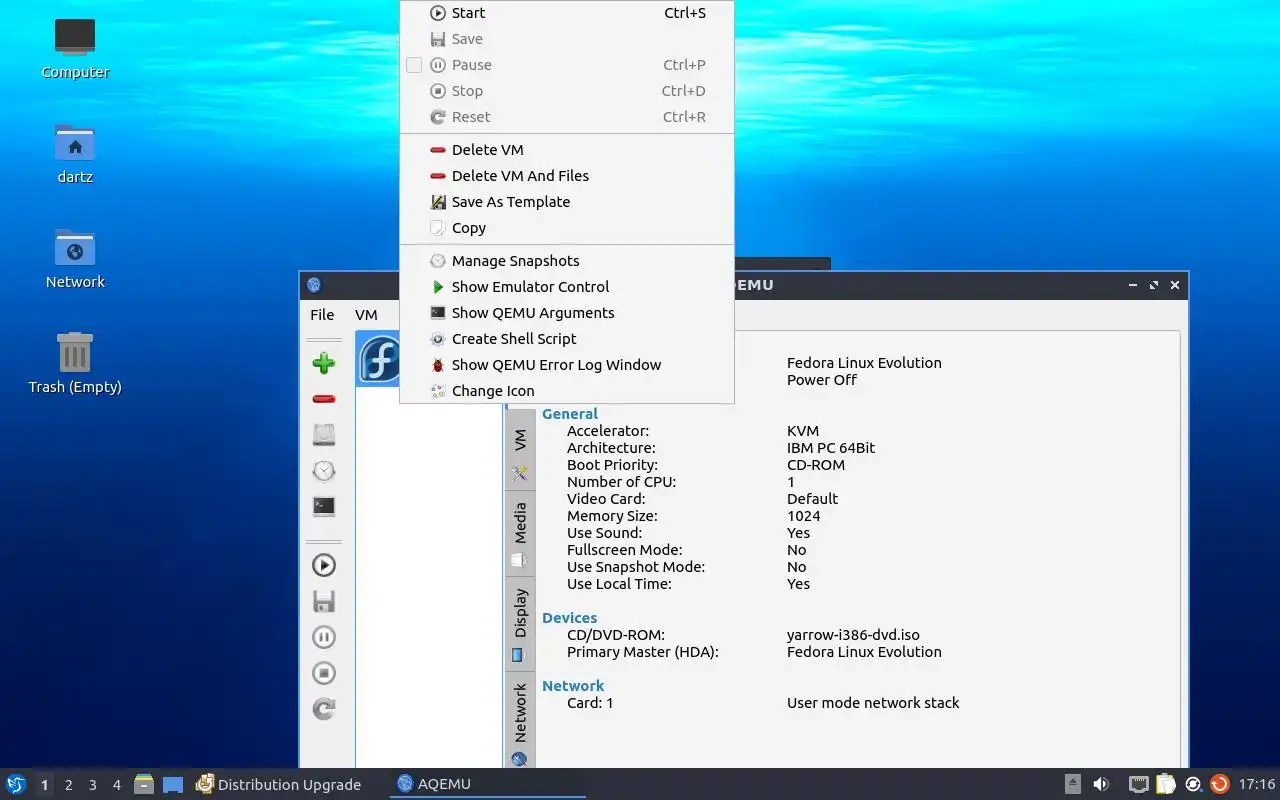Click the Power Off status text
This screenshot has height=800, width=1280.
[822, 380]
